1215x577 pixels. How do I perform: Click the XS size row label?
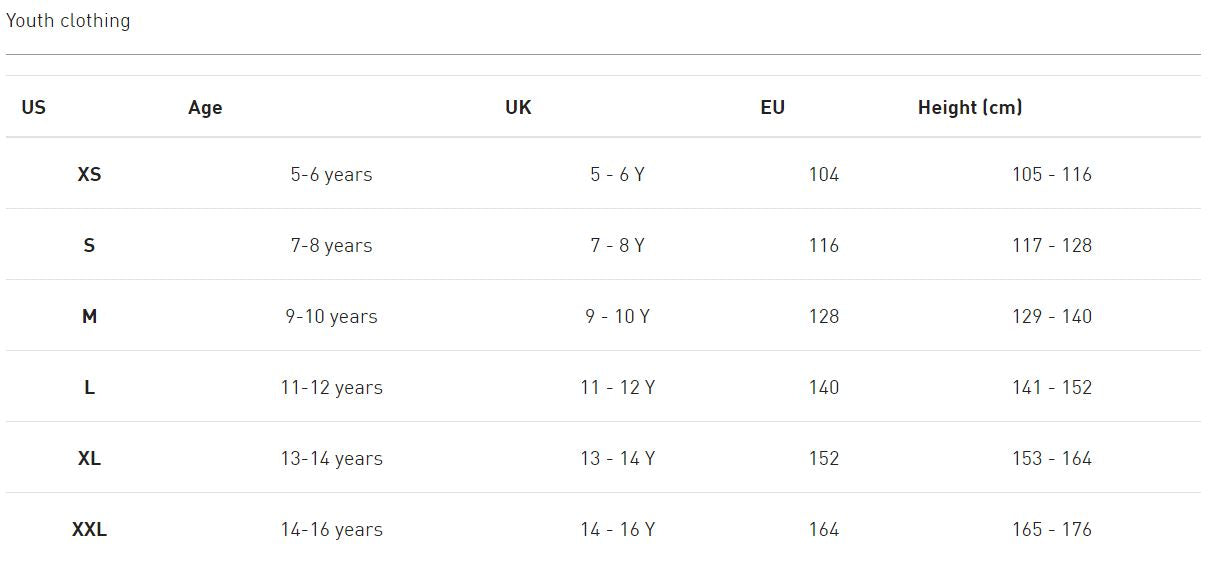pyautogui.click(x=89, y=174)
